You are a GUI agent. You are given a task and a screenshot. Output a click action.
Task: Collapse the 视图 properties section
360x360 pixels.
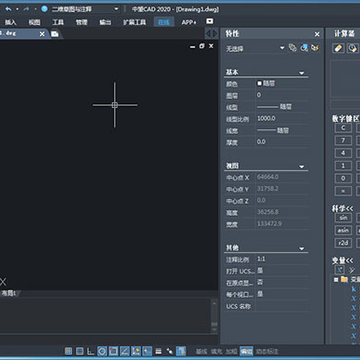tap(302, 167)
